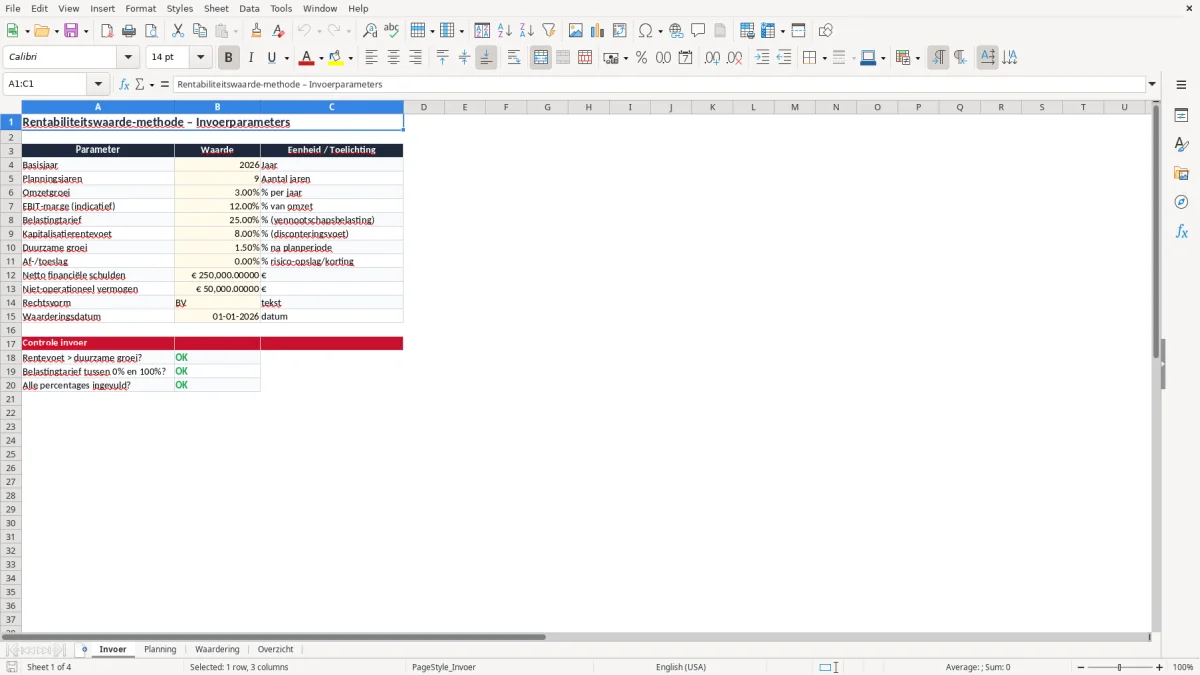Enable left-to-right text direction
The height and width of the screenshot is (675, 1200).
[x=938, y=58]
